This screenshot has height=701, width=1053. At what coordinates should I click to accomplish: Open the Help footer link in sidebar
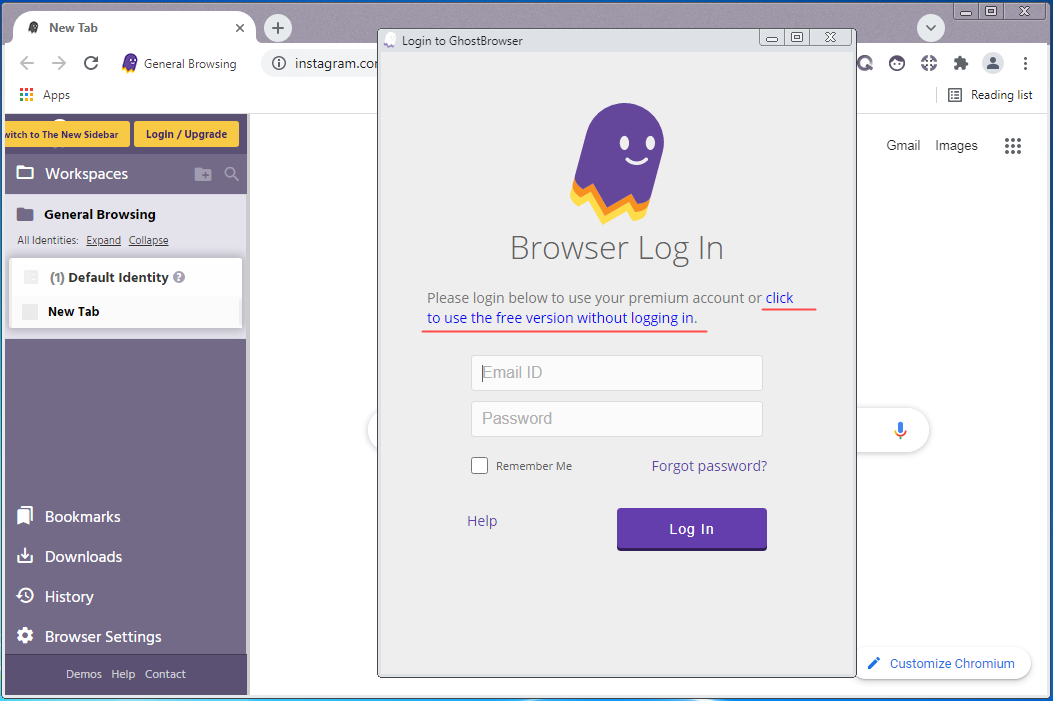(x=123, y=674)
